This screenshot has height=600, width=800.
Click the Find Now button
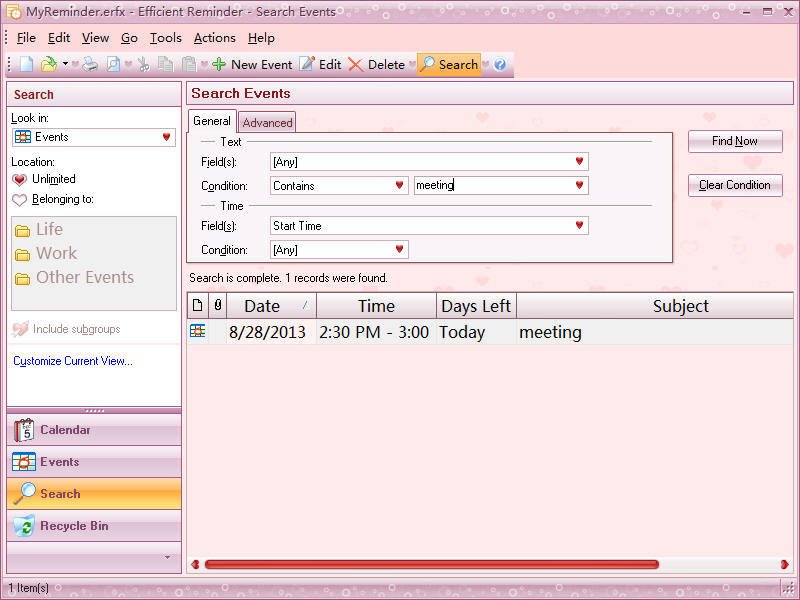(734, 141)
